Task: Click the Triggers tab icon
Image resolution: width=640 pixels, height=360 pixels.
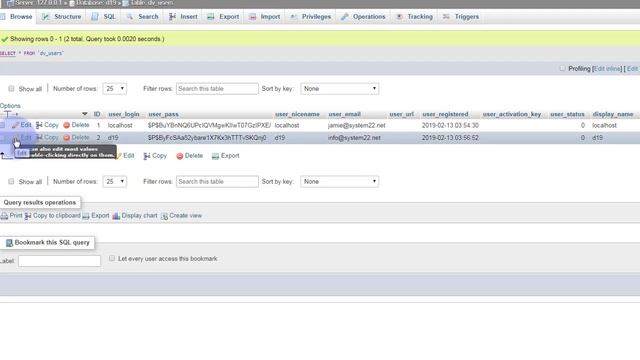Action: (446, 17)
